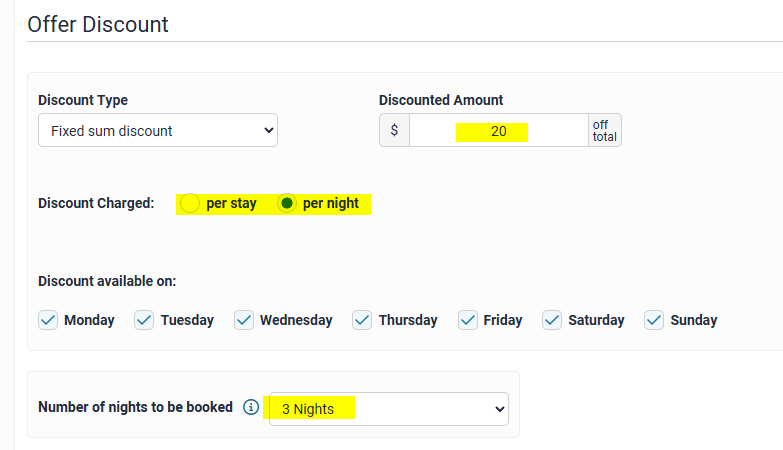Toggle the Friday checkbox
Screen dimensions: 783x450
pos(468,320)
